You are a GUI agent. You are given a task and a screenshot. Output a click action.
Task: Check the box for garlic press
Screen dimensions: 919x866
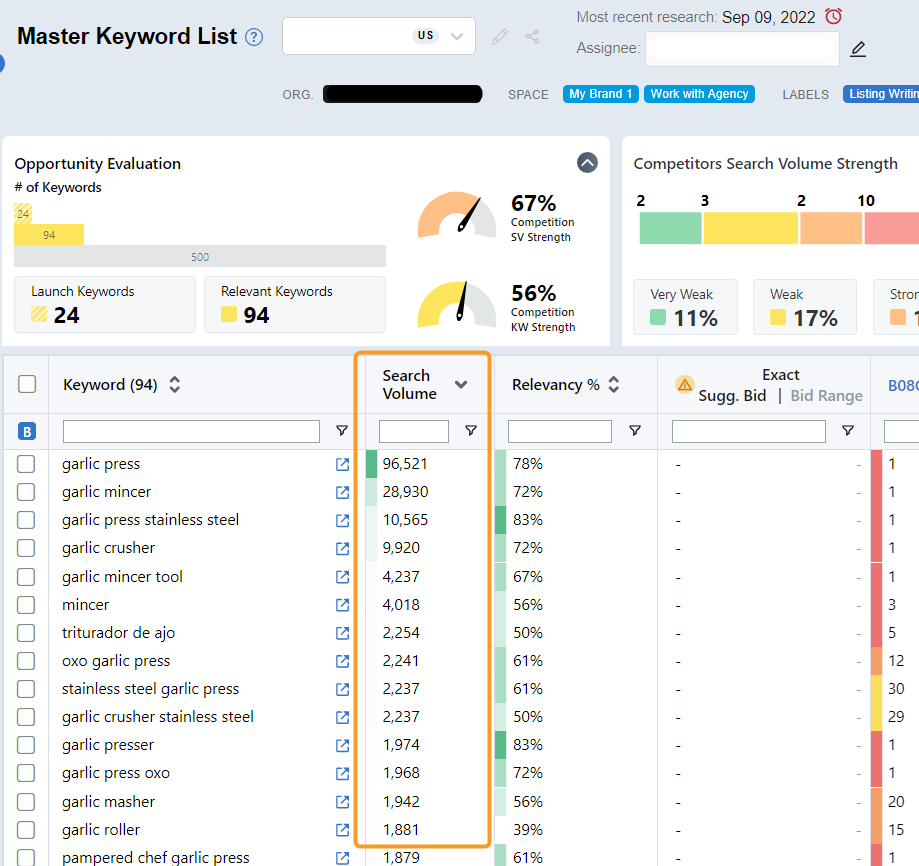click(x=26, y=464)
